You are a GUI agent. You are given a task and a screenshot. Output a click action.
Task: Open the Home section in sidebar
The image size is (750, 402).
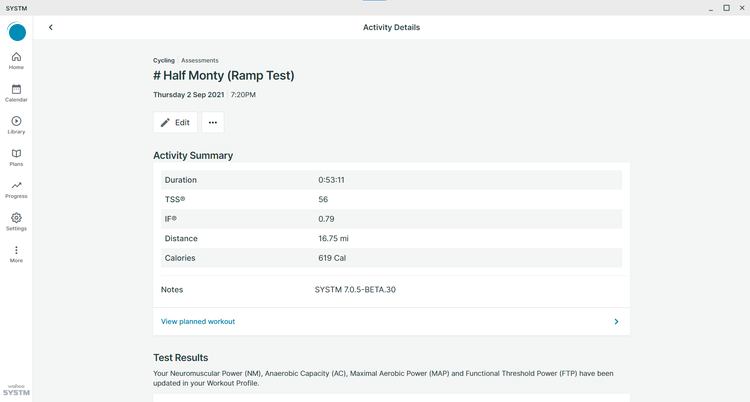(16, 61)
